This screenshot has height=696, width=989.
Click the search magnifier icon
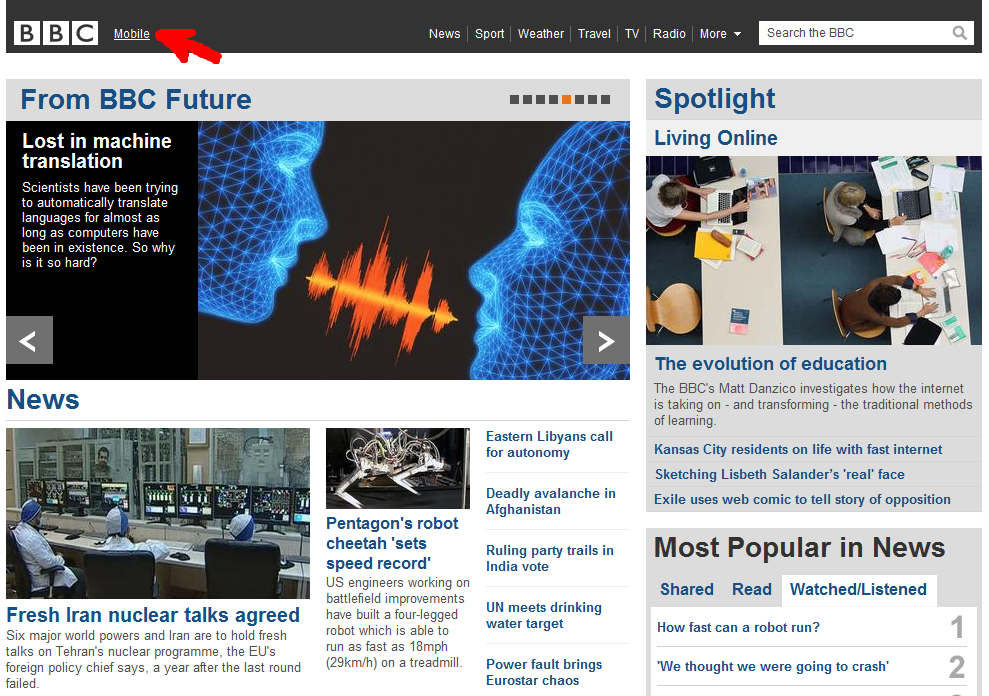coord(959,33)
